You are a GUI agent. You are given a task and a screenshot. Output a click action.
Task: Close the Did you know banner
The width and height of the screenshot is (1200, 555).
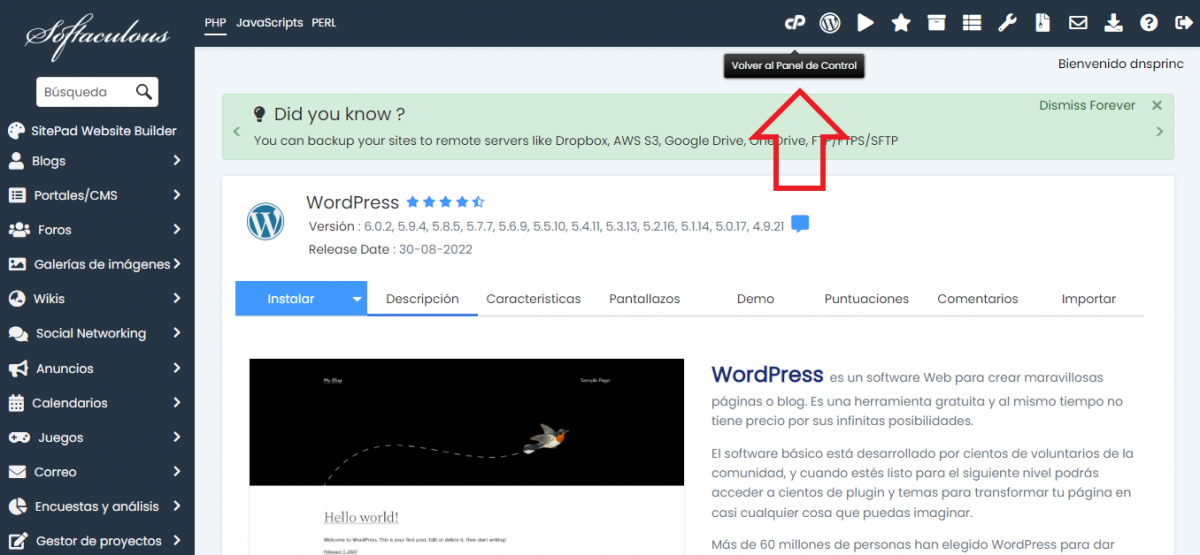pos(1157,105)
